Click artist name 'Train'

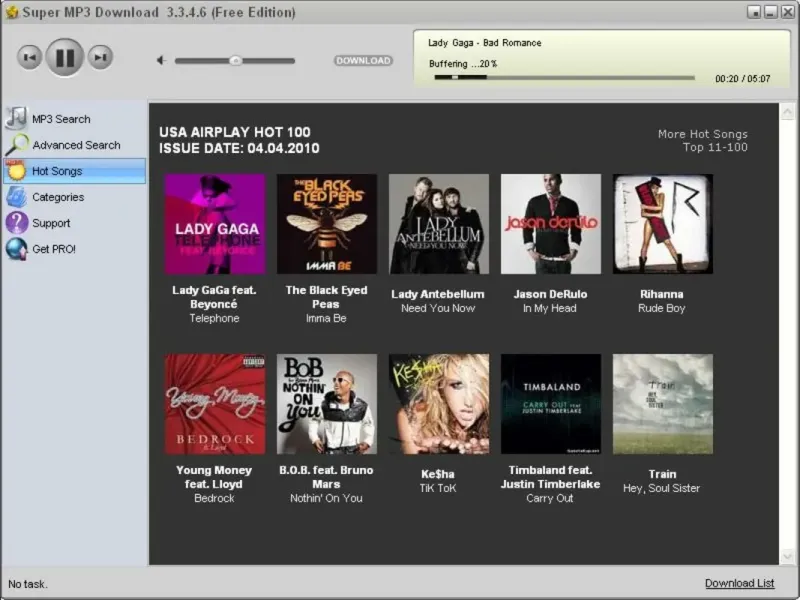point(662,474)
